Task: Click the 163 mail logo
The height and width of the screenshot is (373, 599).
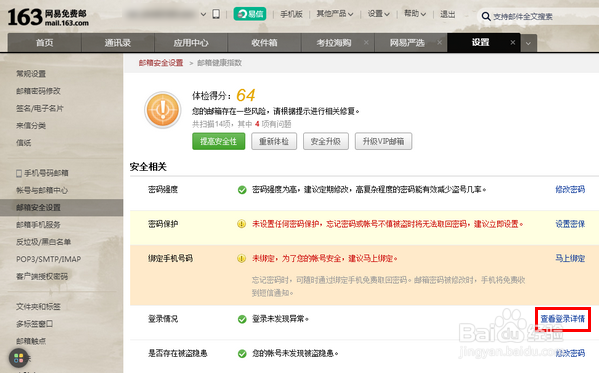Action: click(48, 17)
